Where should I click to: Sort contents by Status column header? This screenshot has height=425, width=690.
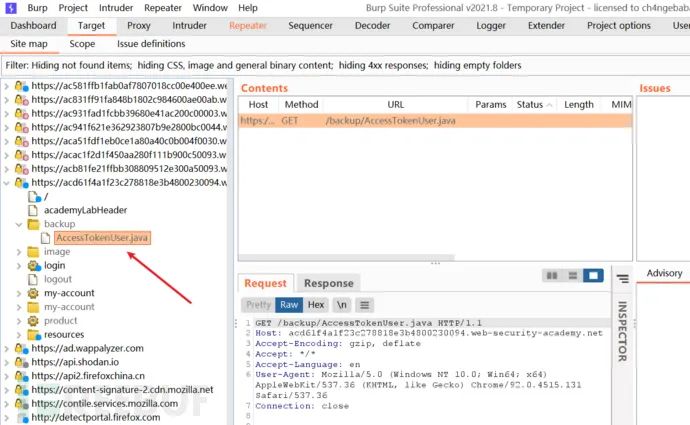click(x=534, y=105)
